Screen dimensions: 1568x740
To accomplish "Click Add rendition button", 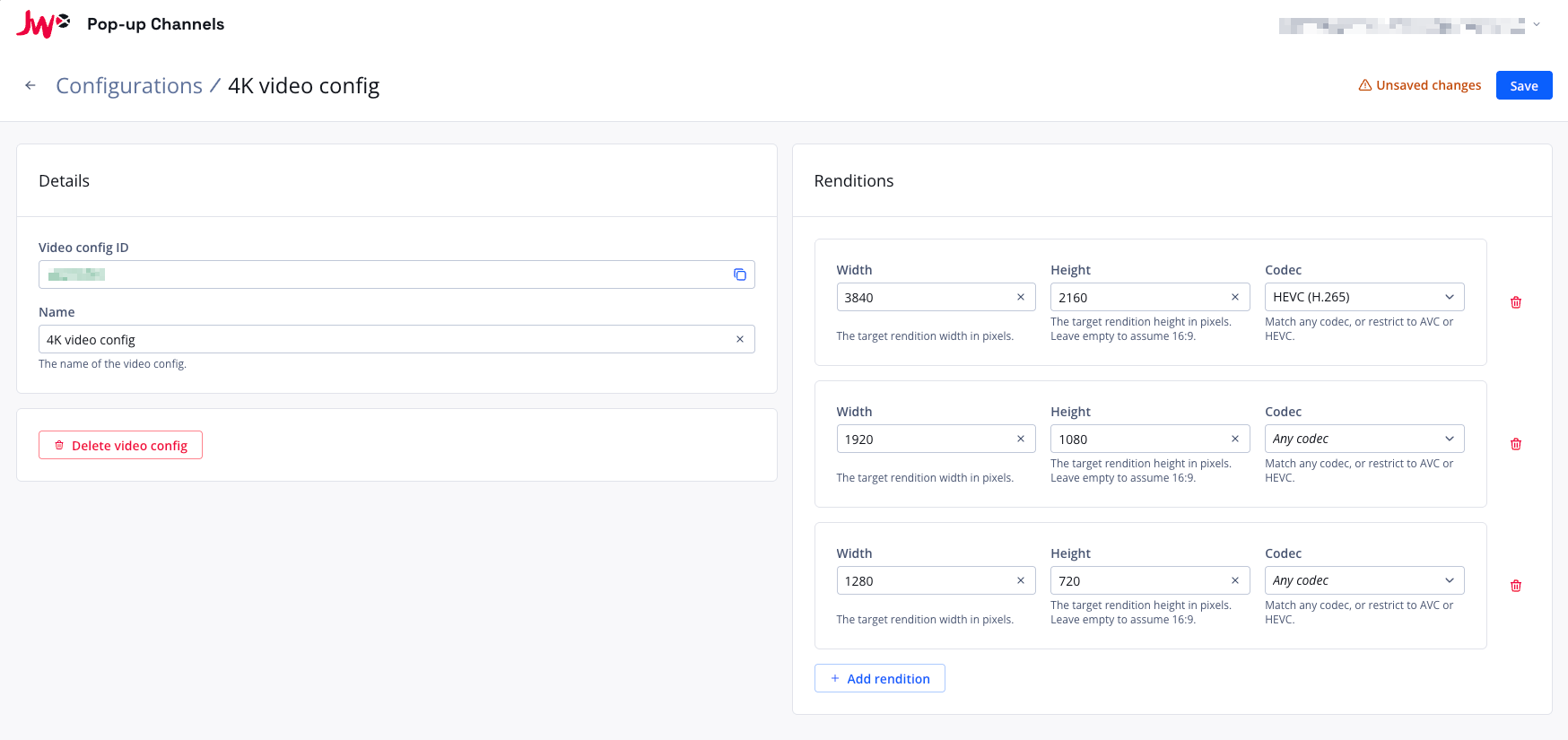I will click(x=879, y=678).
